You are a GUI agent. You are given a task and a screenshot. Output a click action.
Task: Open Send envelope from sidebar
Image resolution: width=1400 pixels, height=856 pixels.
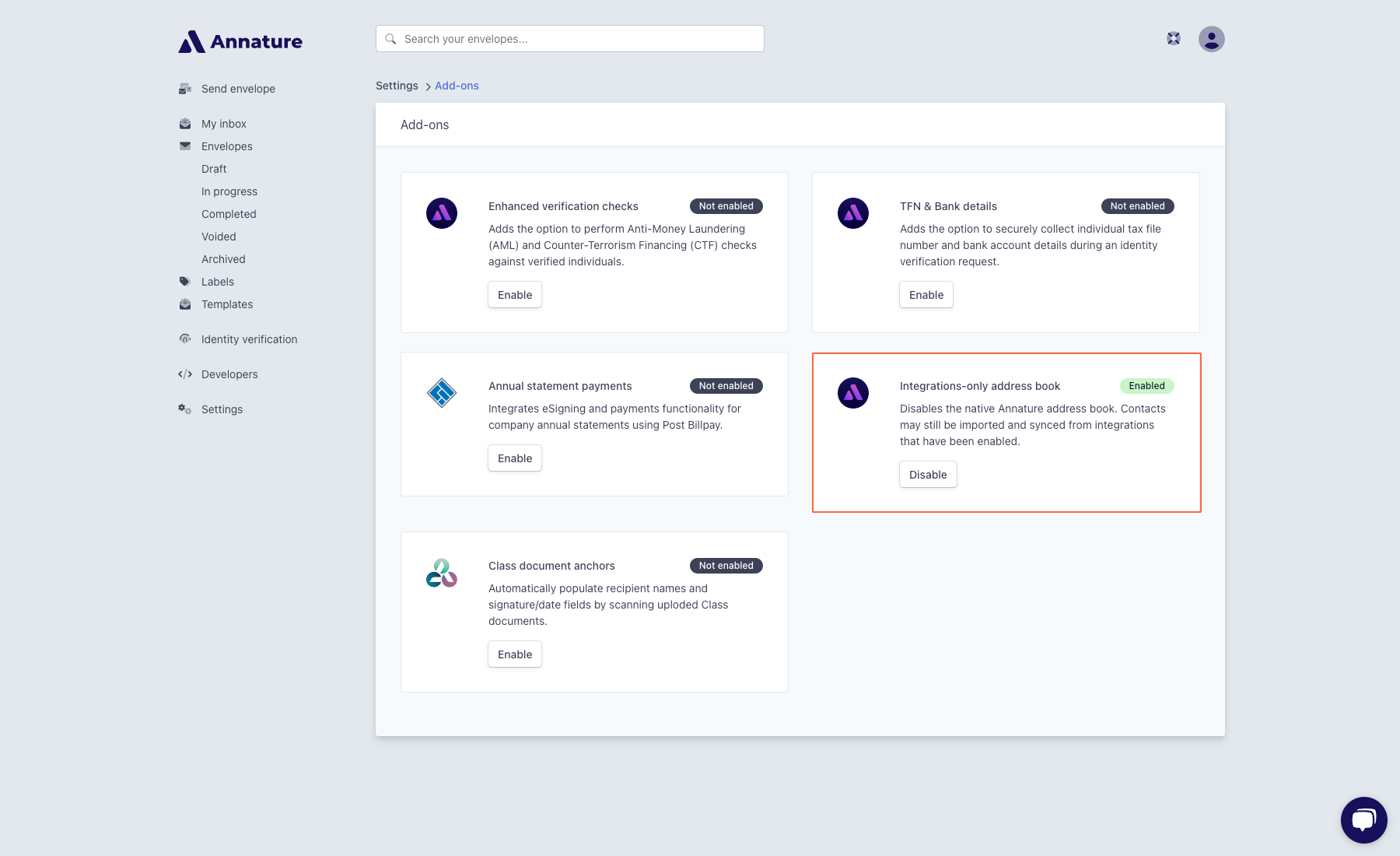click(x=238, y=89)
